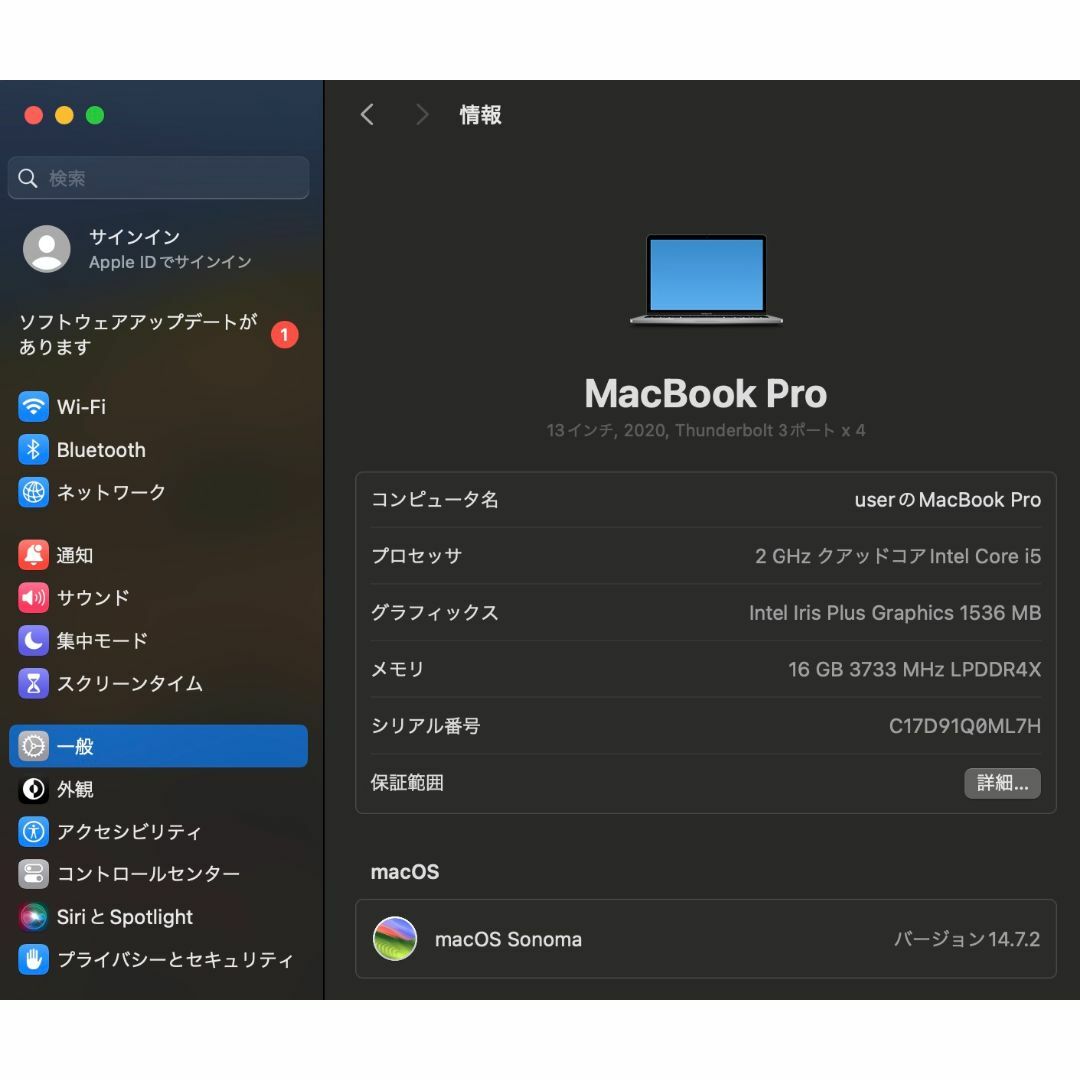Click the プライバシーとセキュリティ hand icon
This screenshot has width=1080, height=1080.
[33, 959]
